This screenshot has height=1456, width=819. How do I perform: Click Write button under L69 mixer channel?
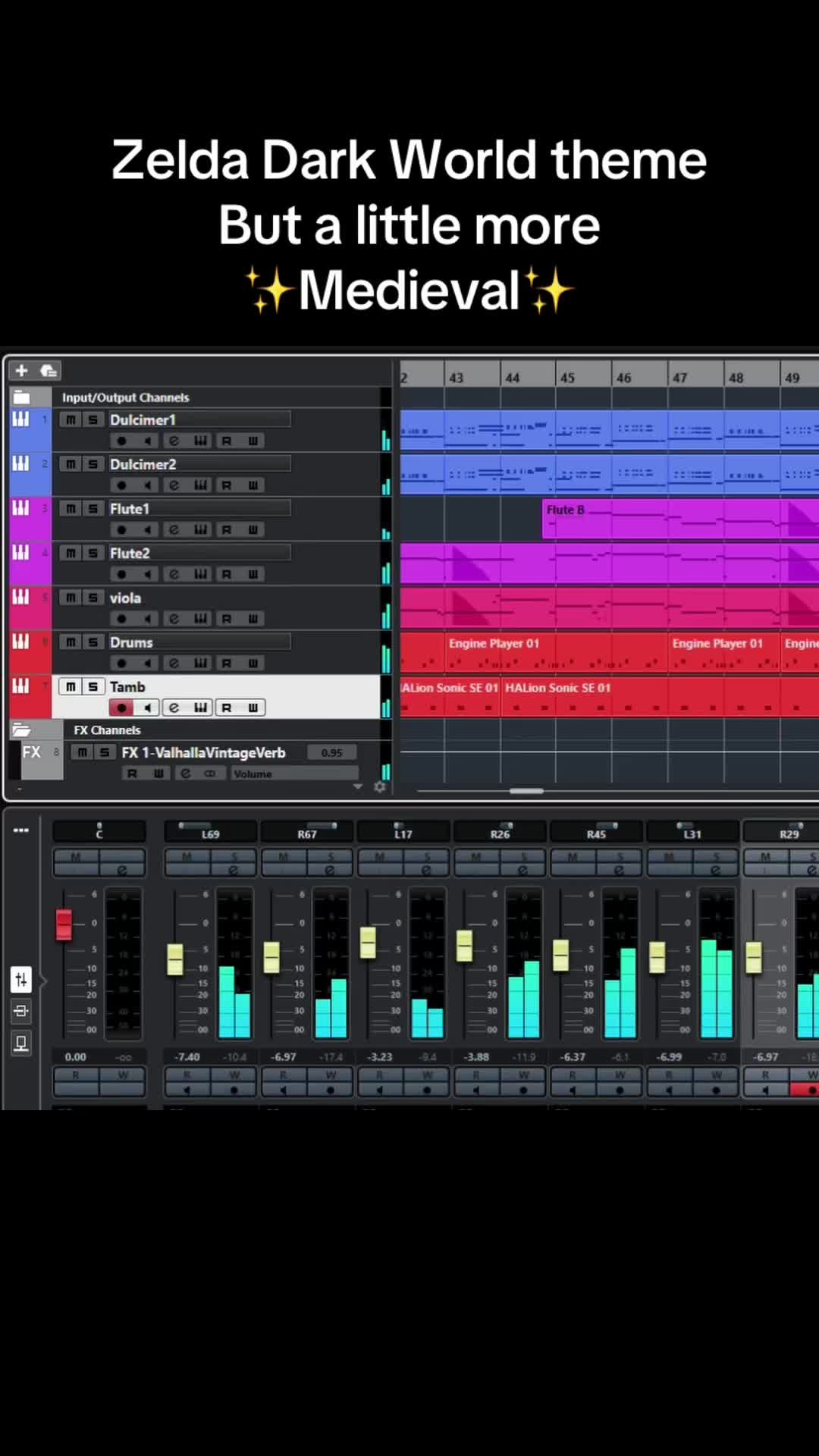click(x=234, y=1075)
